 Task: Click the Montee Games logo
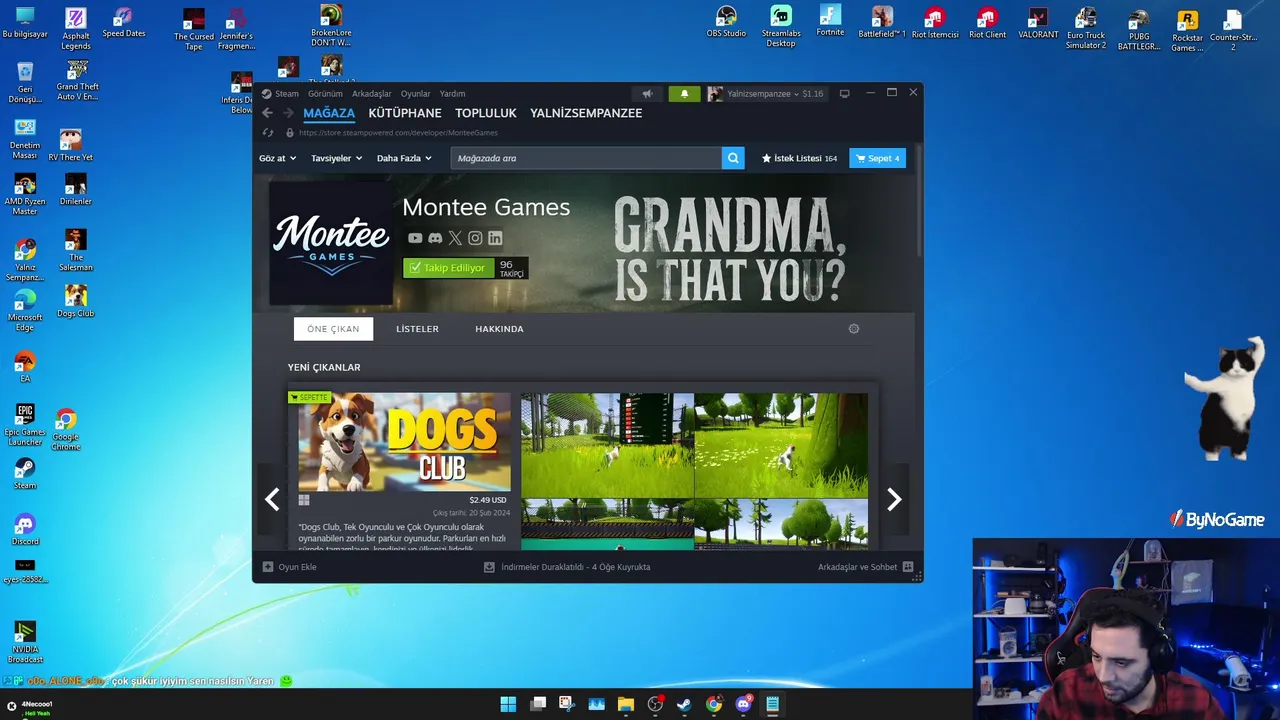tap(331, 243)
